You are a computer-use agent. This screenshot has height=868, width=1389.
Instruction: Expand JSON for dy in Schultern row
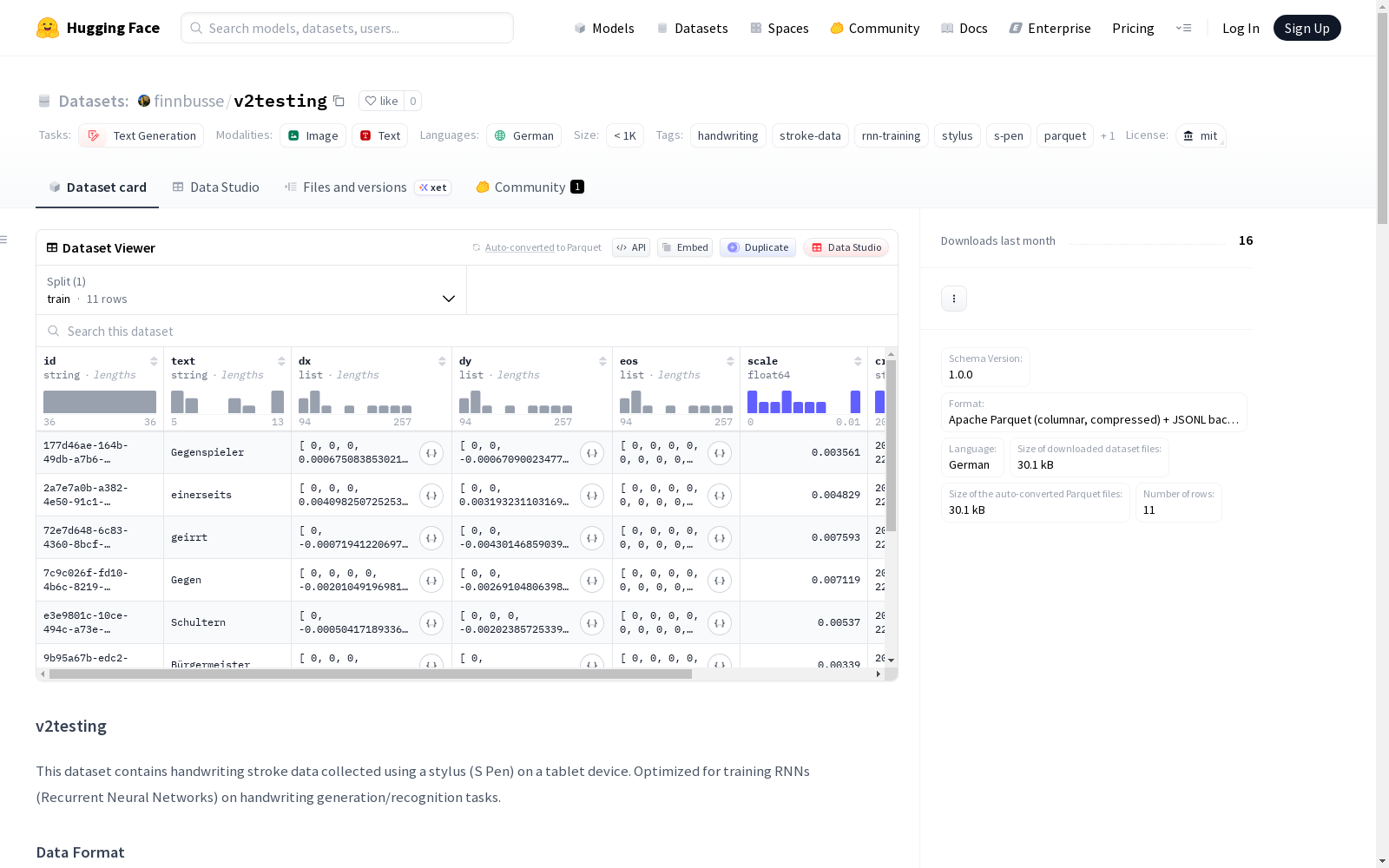pyautogui.click(x=592, y=623)
